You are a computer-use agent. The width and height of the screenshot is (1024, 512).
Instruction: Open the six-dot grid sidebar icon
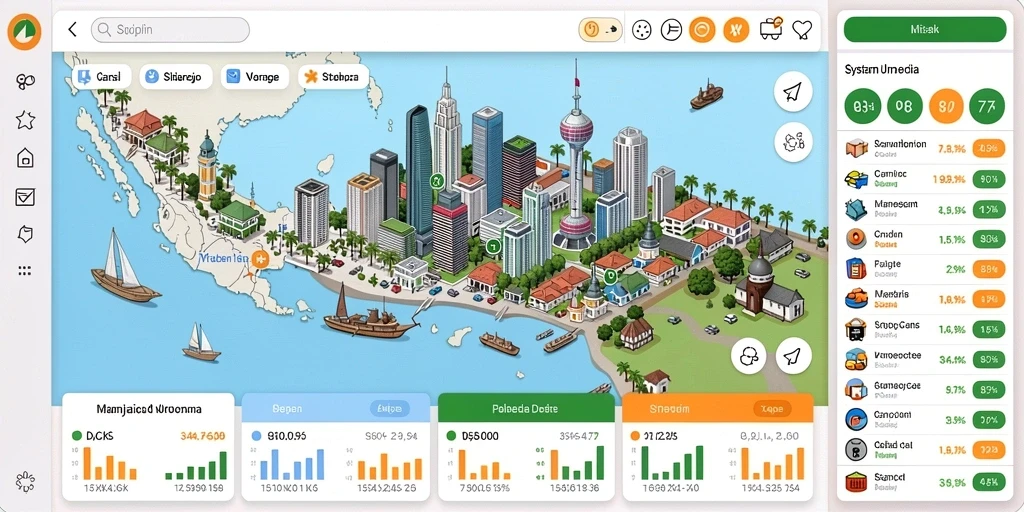pyautogui.click(x=25, y=270)
